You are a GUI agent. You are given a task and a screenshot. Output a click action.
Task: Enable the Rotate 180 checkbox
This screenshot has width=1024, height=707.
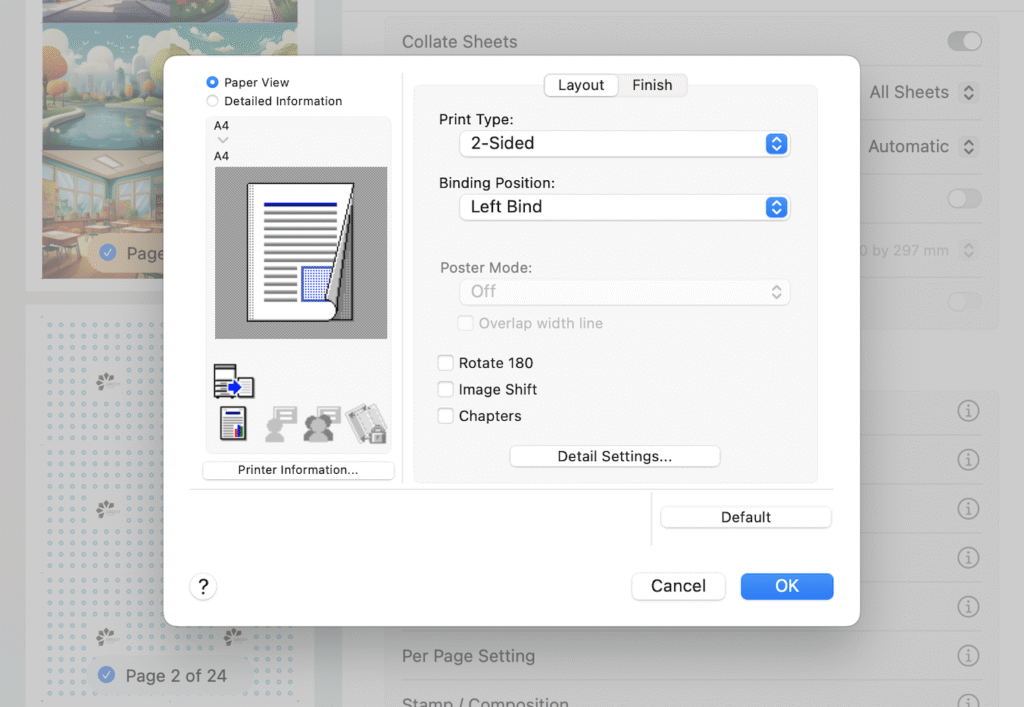click(x=446, y=363)
